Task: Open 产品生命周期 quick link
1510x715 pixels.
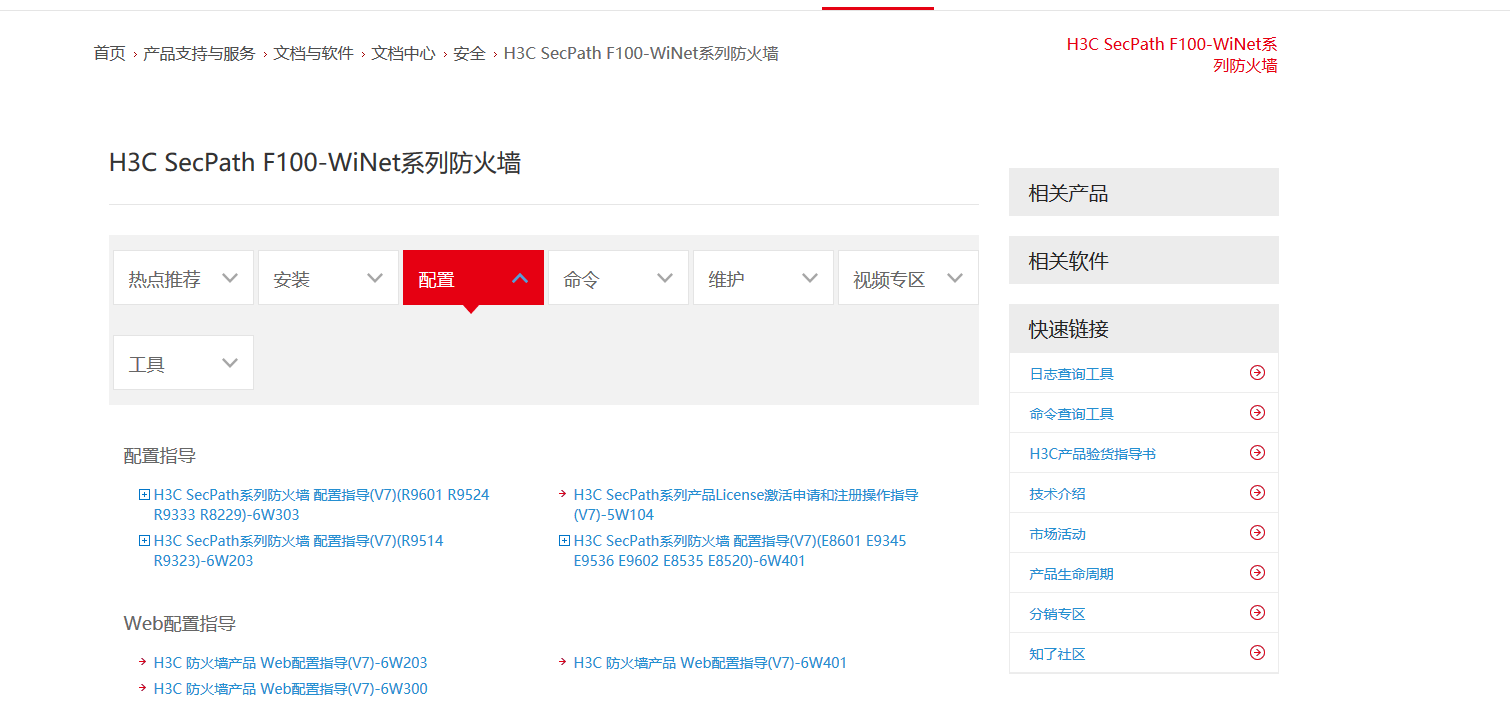Action: [1071, 574]
